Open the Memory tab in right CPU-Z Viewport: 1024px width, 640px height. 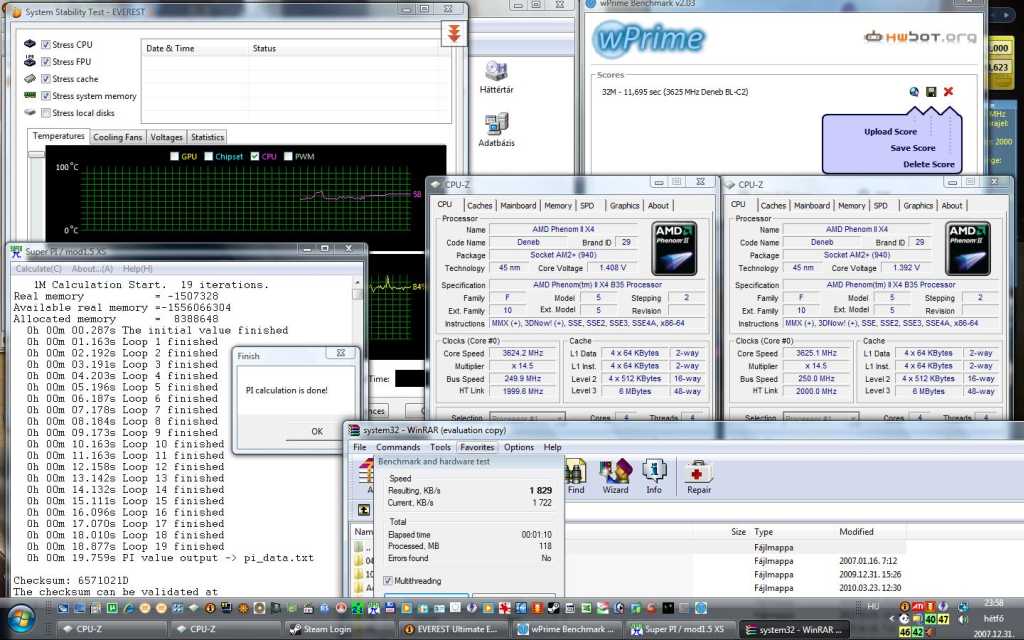(x=852, y=205)
